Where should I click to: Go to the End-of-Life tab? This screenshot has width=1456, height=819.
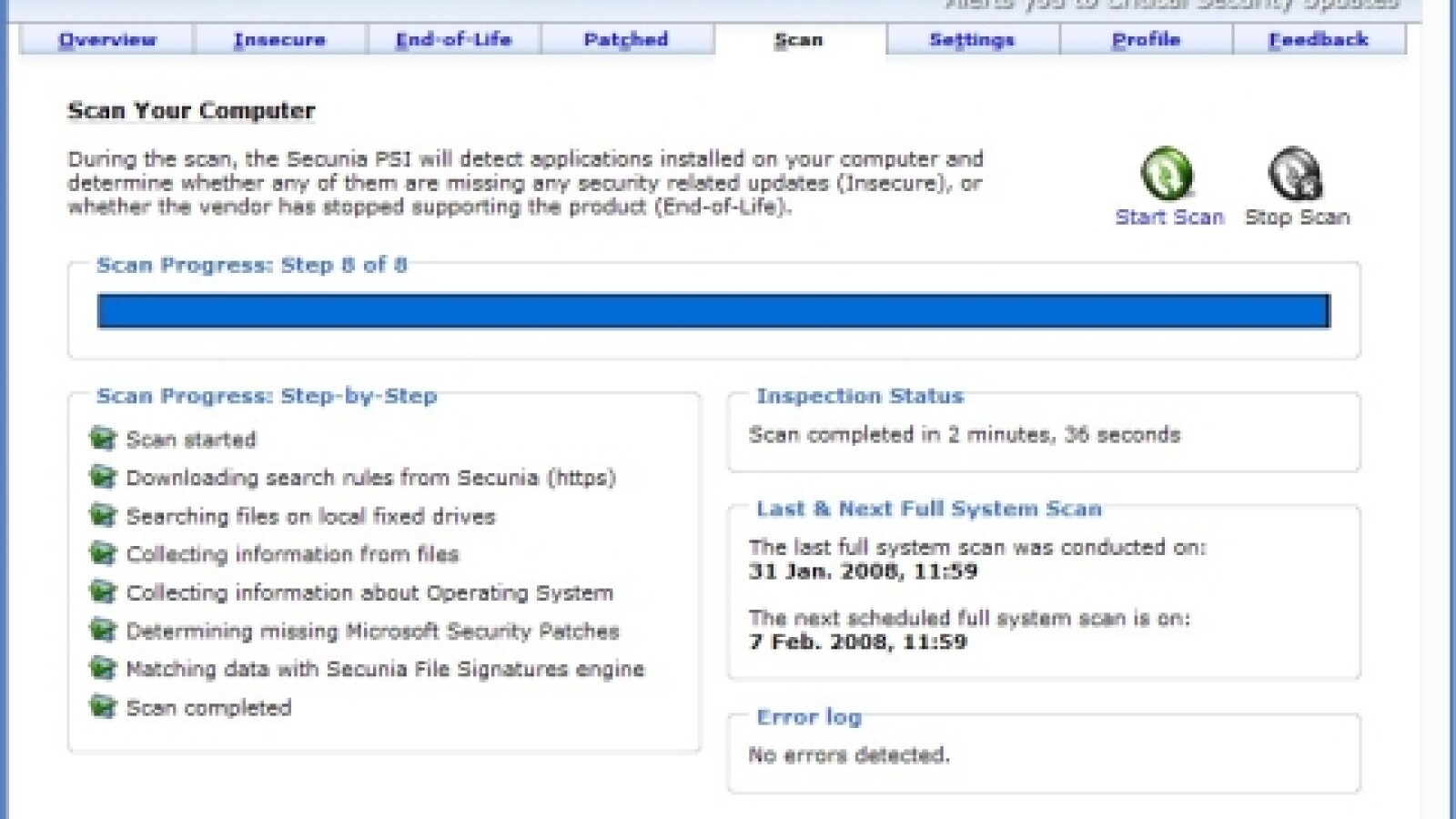453,40
